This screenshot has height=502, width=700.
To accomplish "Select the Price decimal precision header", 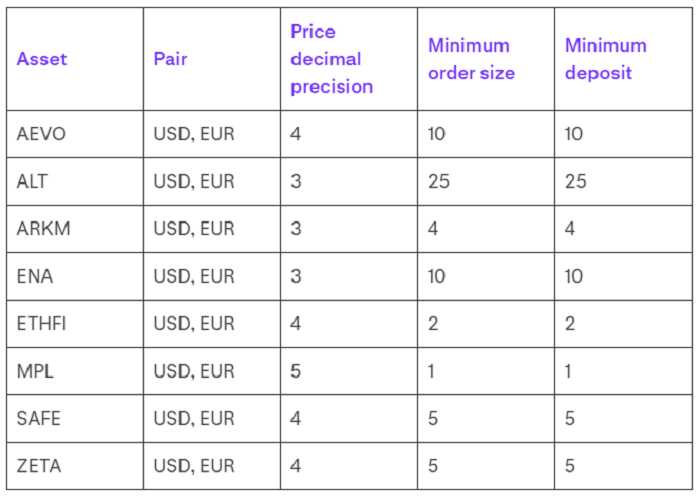I will coord(331,59).
